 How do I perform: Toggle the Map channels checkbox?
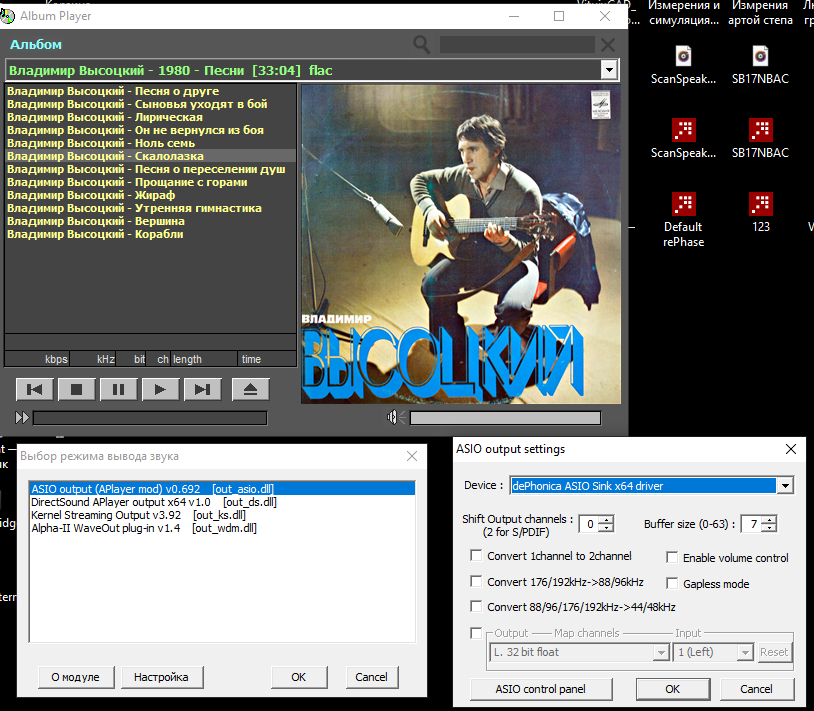(x=476, y=633)
